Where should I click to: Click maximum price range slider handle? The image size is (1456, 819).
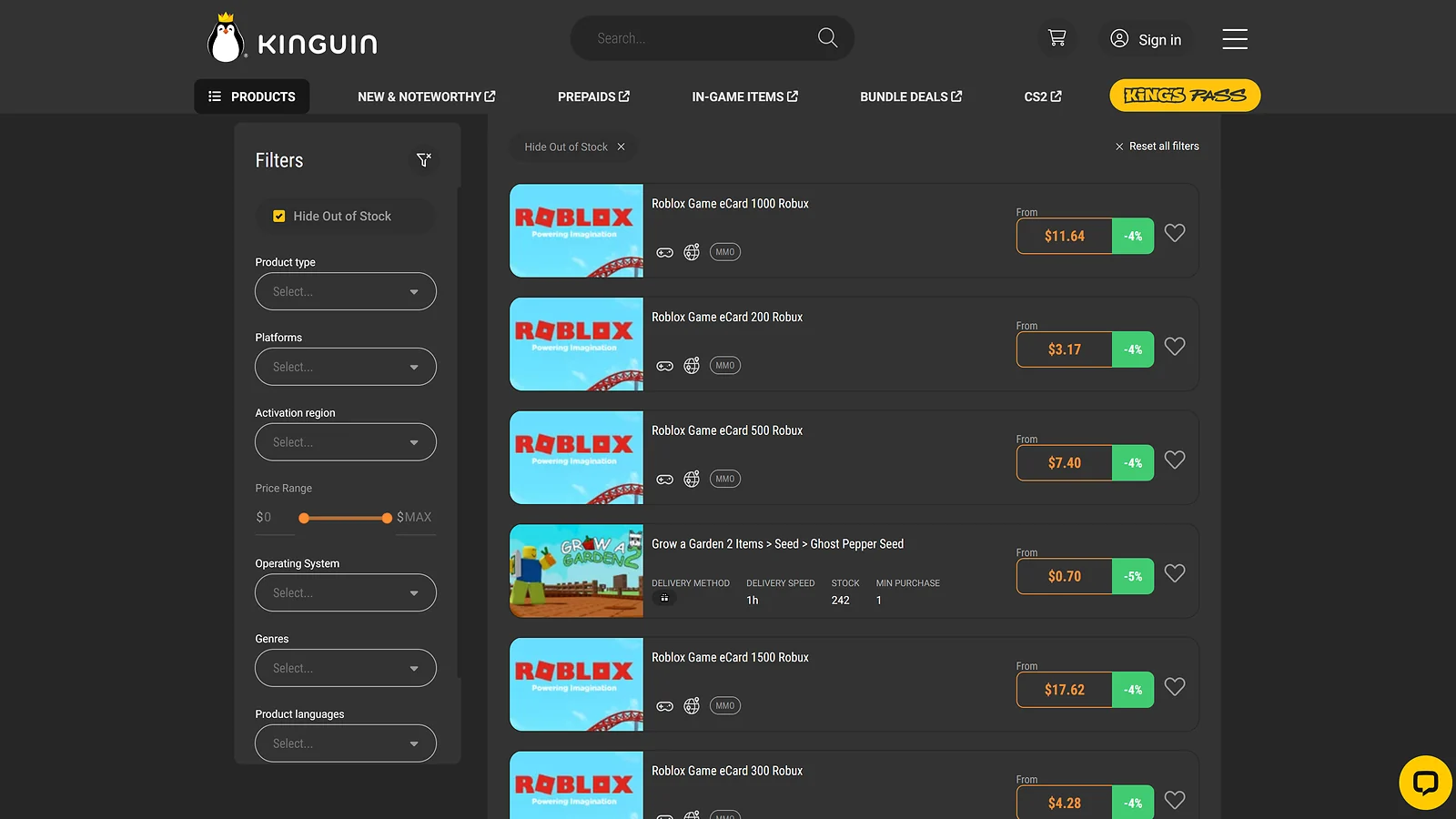tap(387, 518)
